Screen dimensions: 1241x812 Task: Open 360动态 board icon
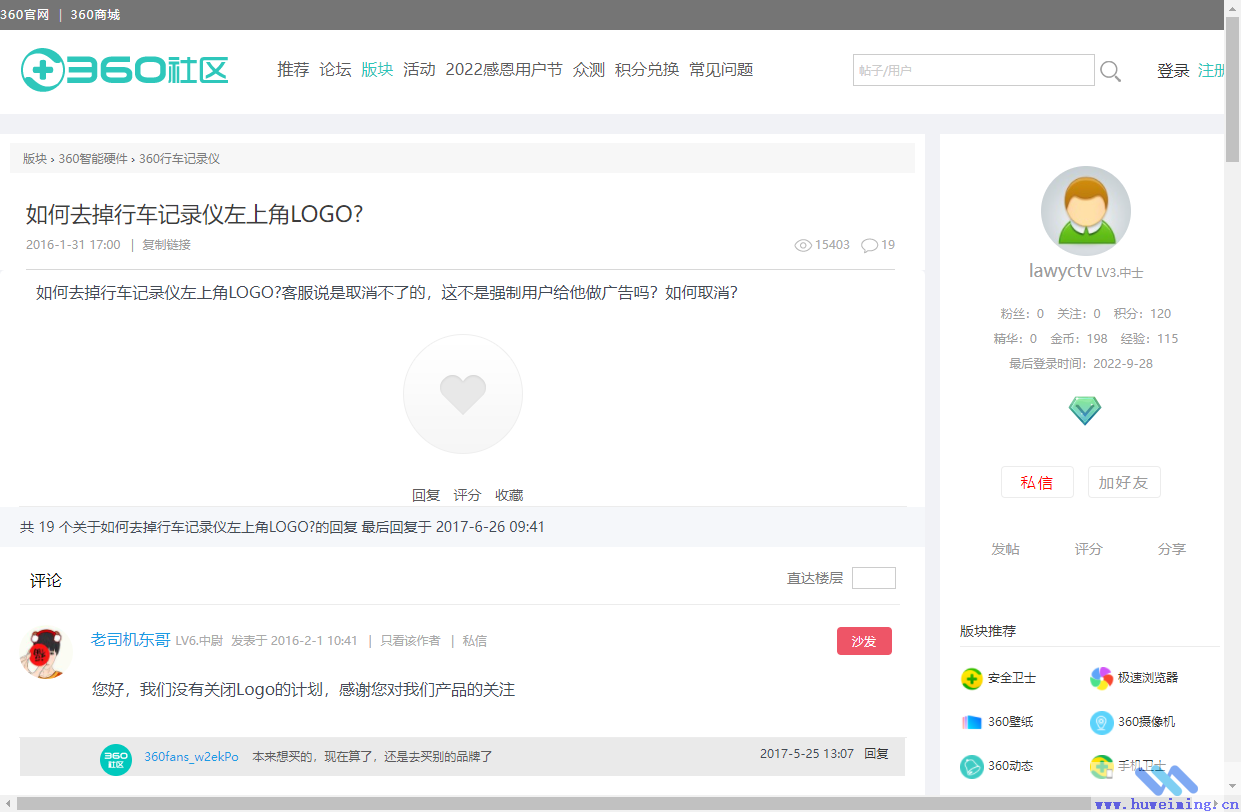(971, 766)
